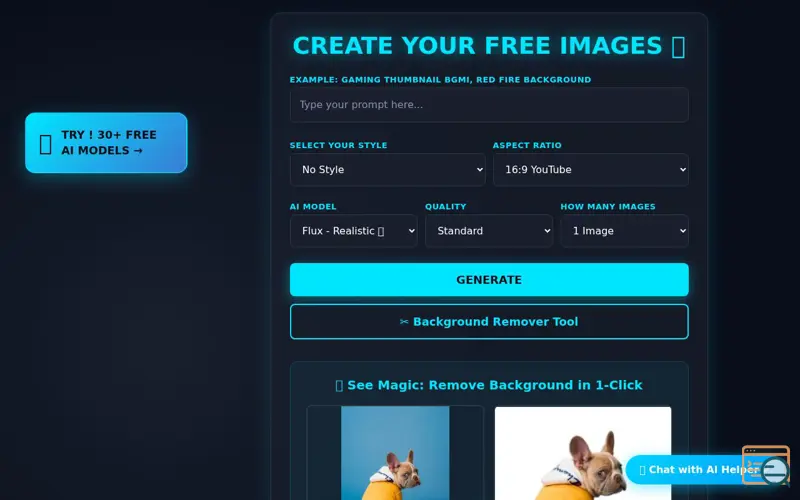Click the example gaming thumbnail label
The width and height of the screenshot is (800, 500).
click(440, 80)
